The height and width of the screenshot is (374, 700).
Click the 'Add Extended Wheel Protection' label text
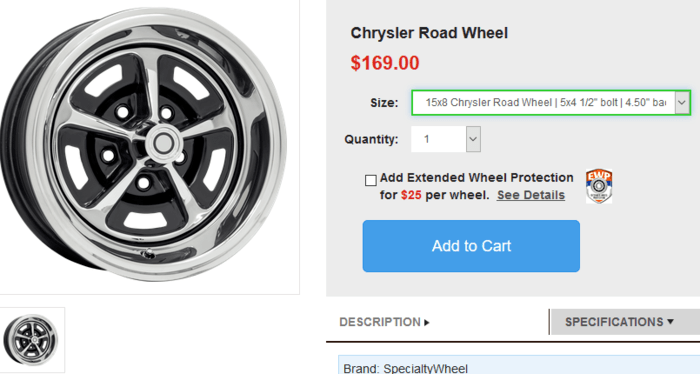[x=476, y=178]
